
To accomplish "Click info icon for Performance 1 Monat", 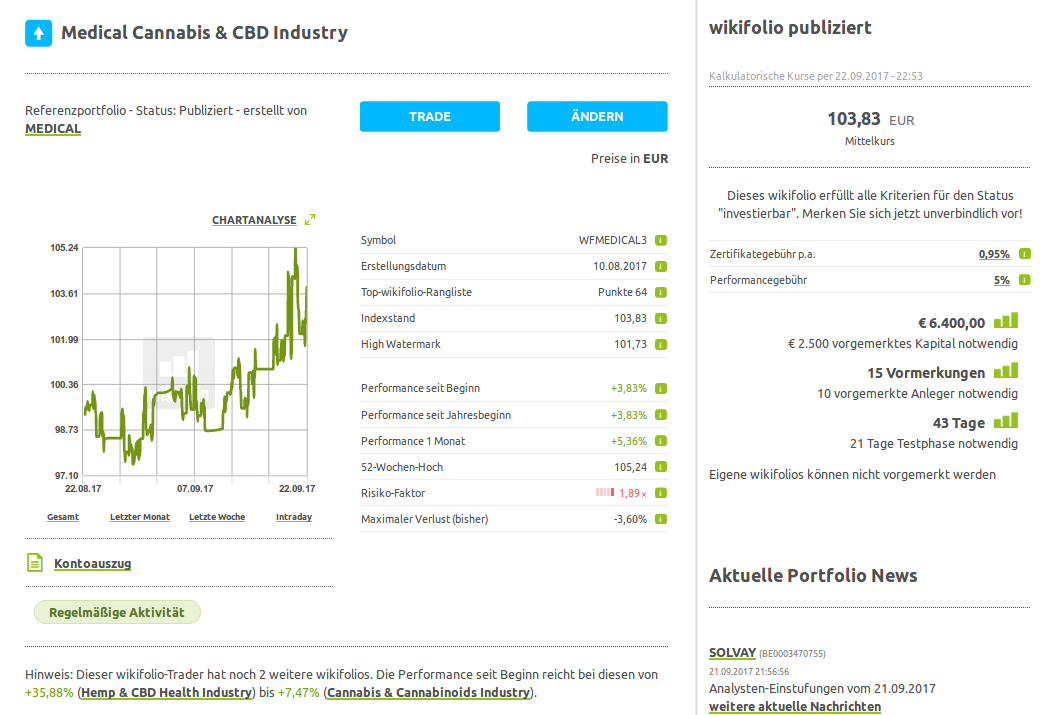I will click(661, 441).
